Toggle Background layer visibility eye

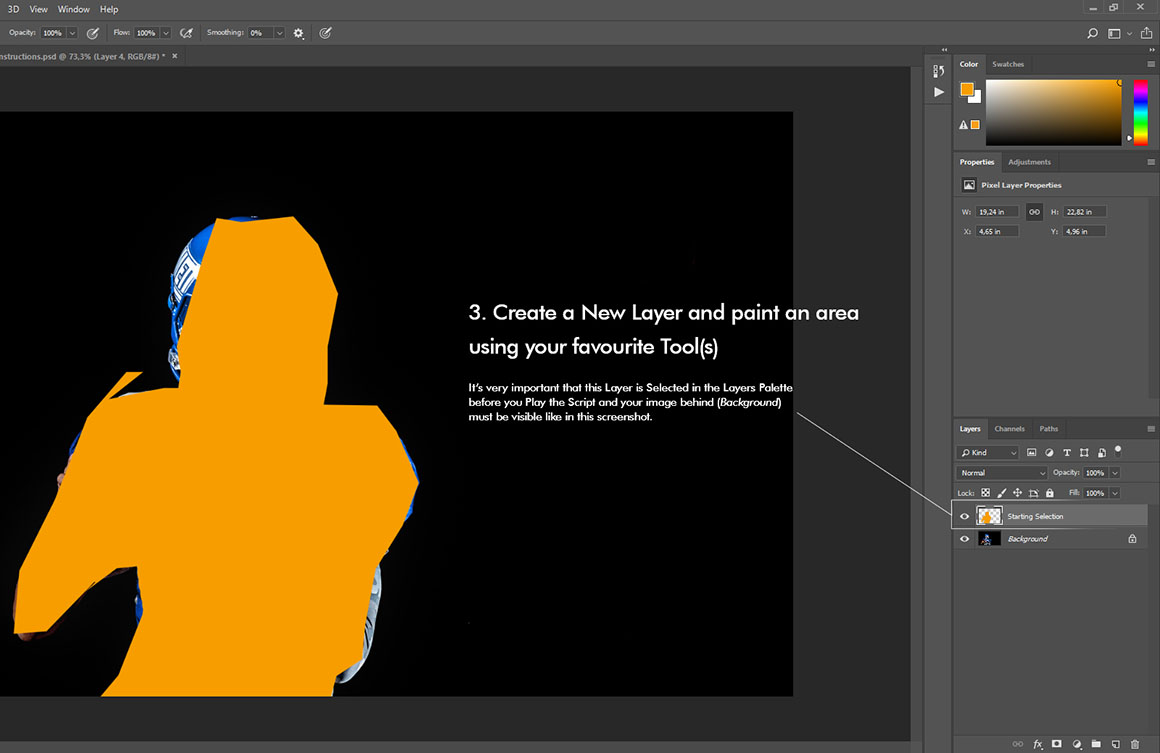click(964, 539)
